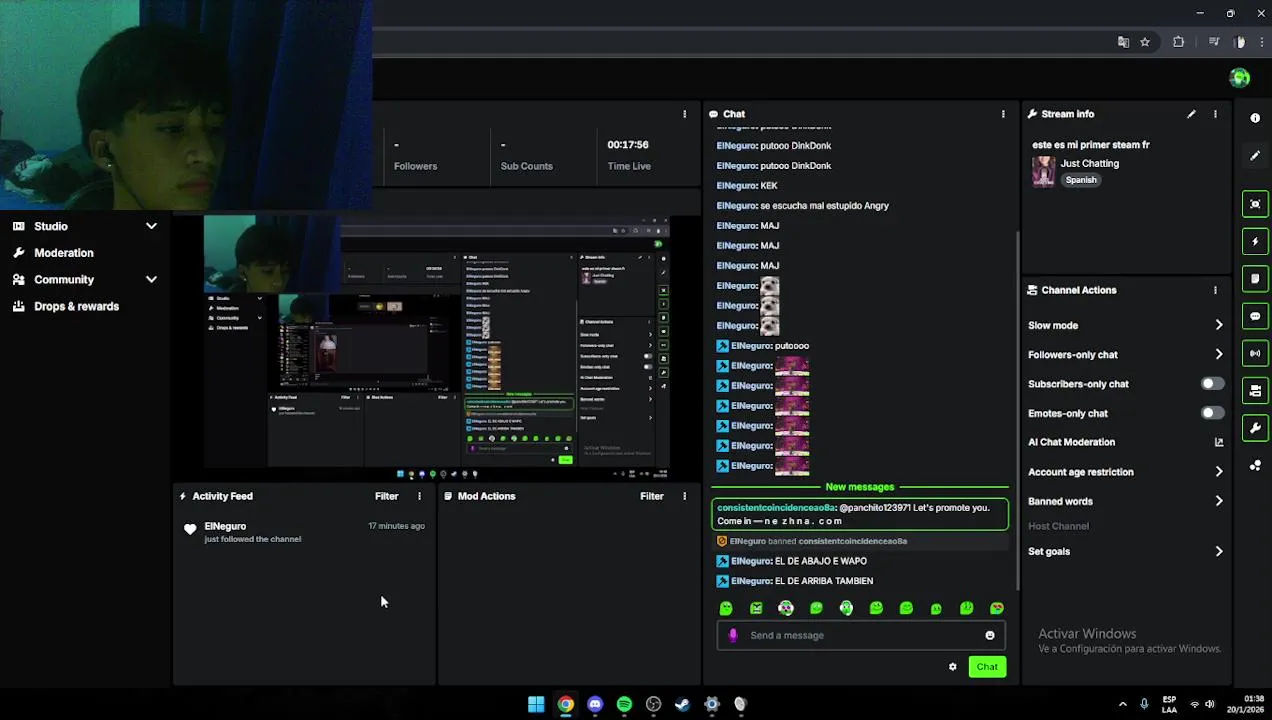Click the Just Chatting category name
The image size is (1272, 720).
1089,163
